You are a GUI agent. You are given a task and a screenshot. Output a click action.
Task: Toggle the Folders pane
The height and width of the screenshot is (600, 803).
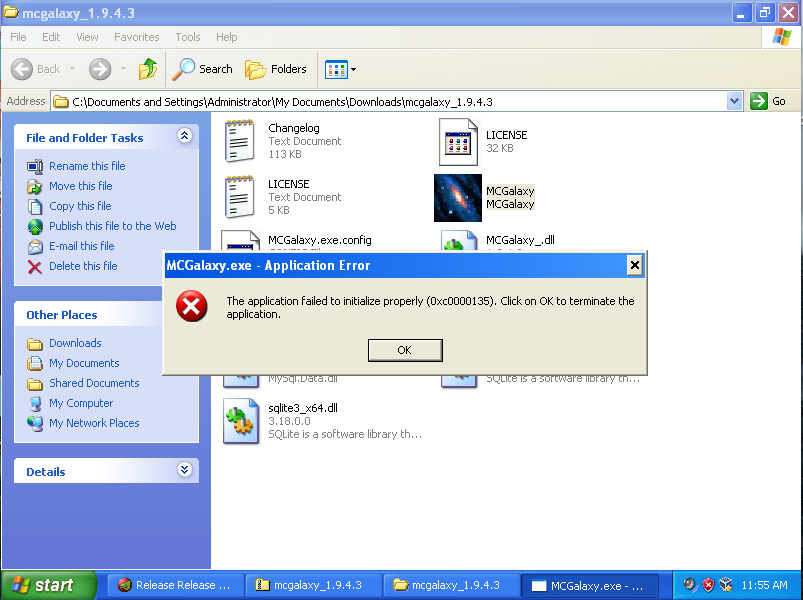click(276, 69)
